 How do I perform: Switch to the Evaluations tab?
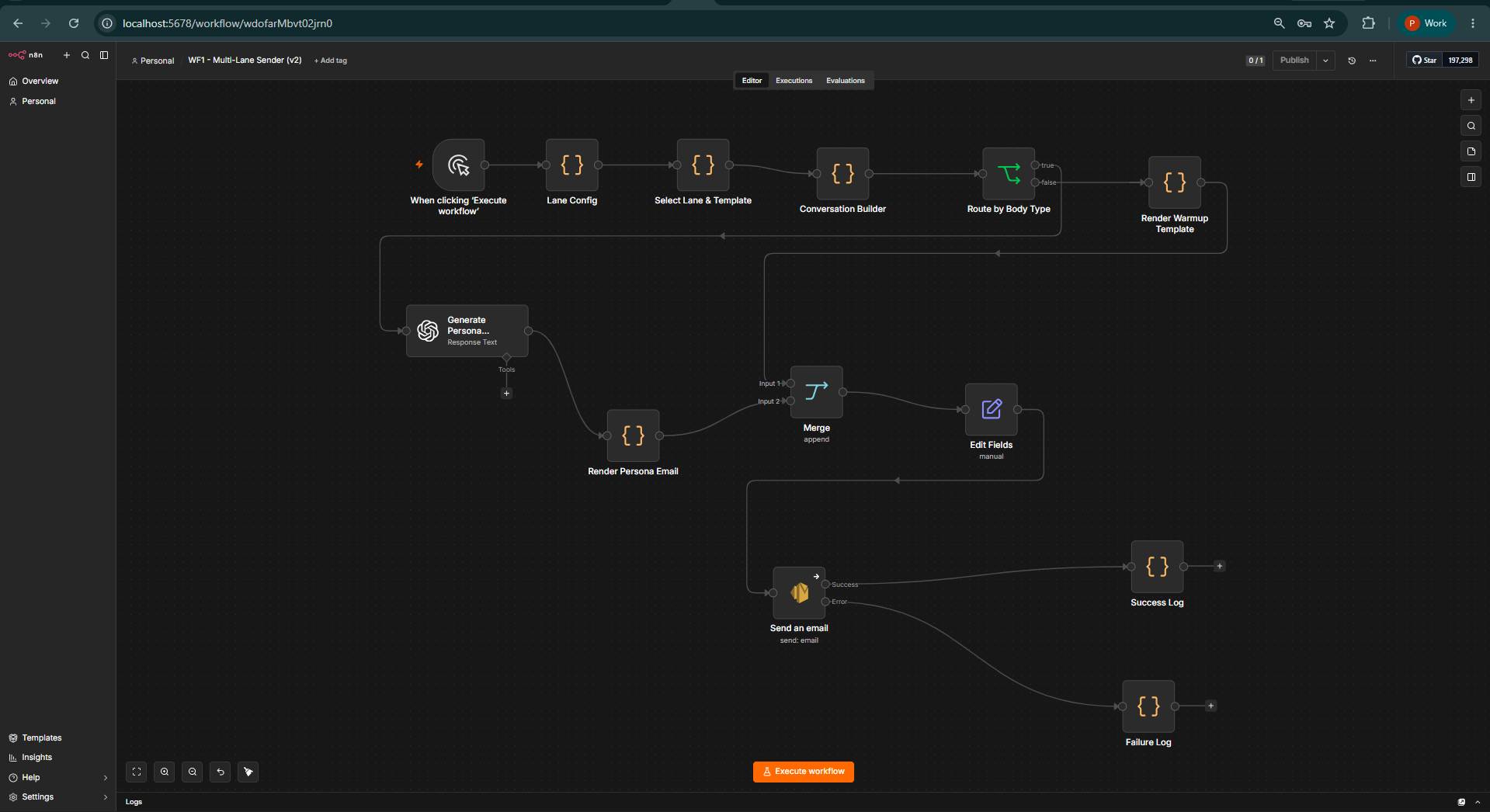tap(845, 81)
